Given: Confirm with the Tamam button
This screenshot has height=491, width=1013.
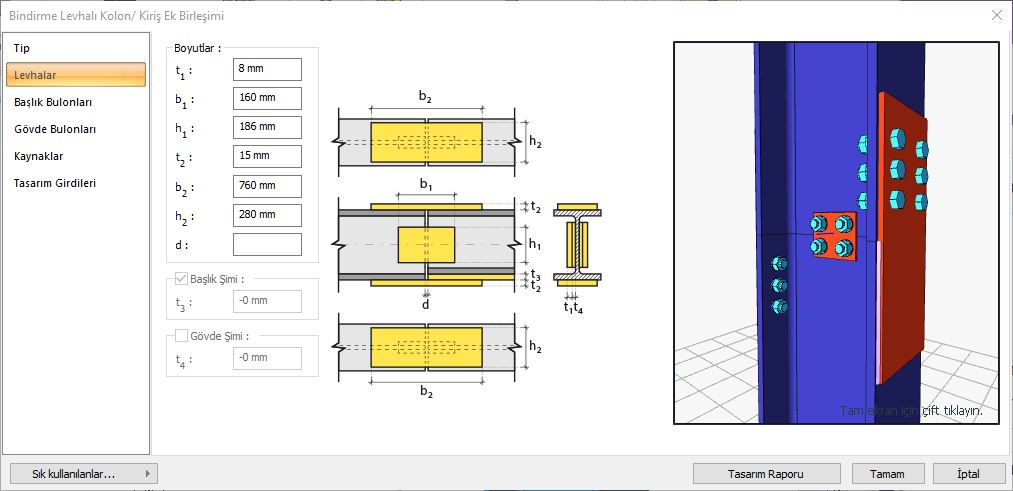Looking at the screenshot, I should [x=887, y=474].
